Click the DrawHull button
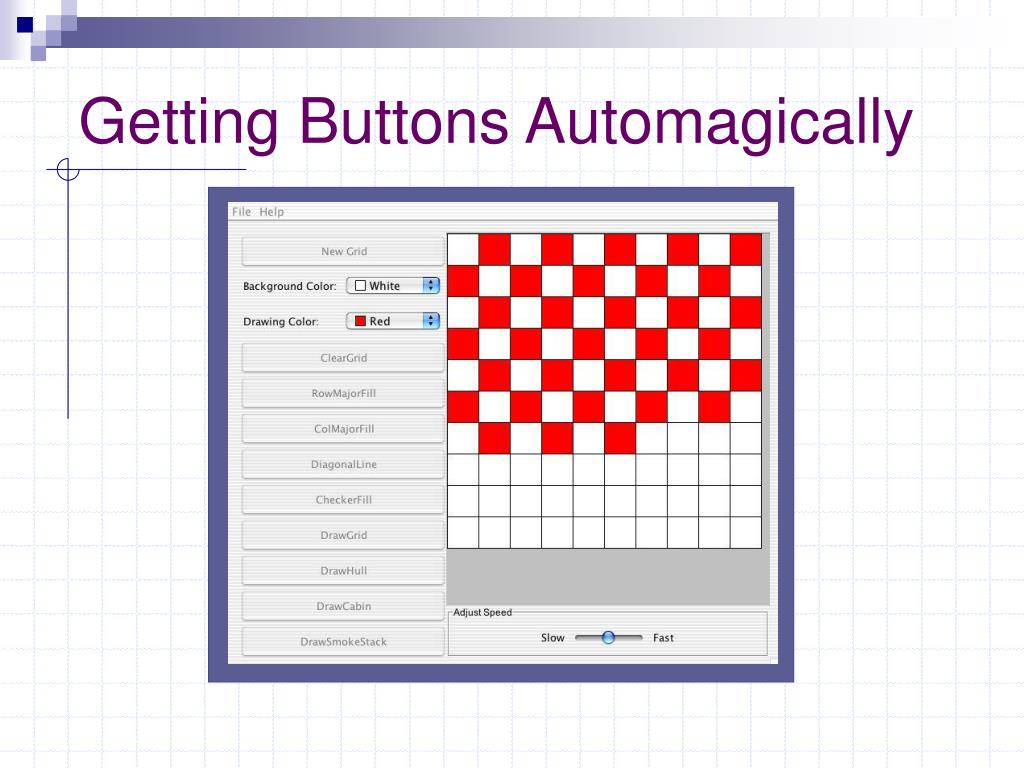This screenshot has height=768, width=1024. pyautogui.click(x=344, y=571)
